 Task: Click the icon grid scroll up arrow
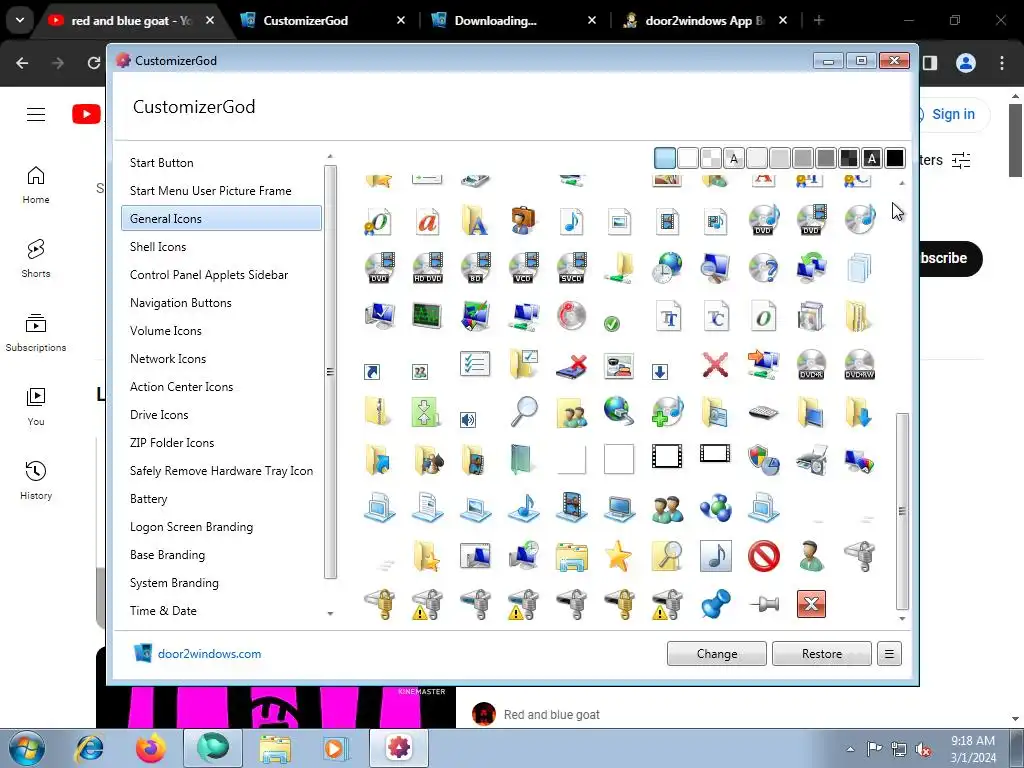coord(902,183)
